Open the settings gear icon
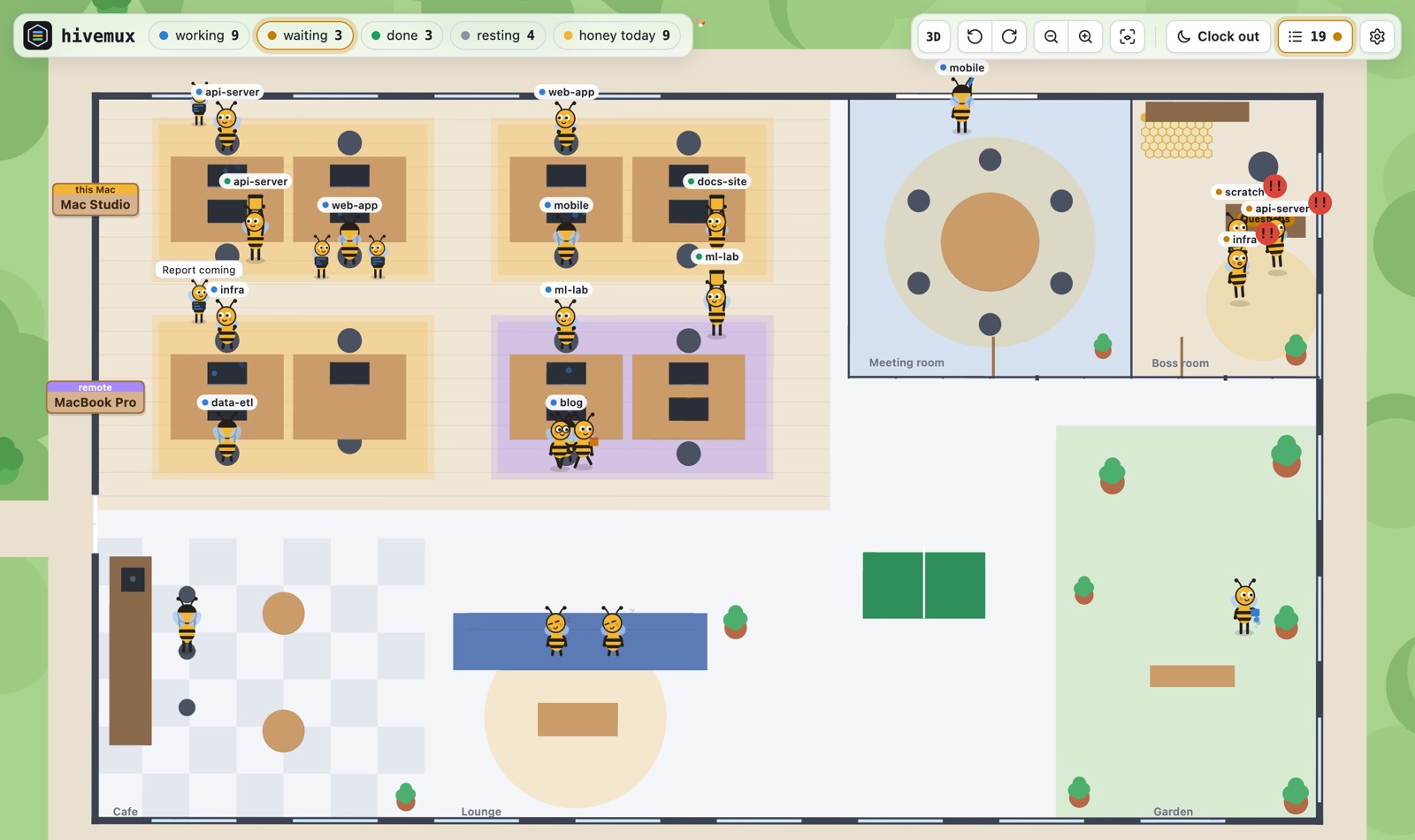The height and width of the screenshot is (840, 1415). tap(1377, 36)
